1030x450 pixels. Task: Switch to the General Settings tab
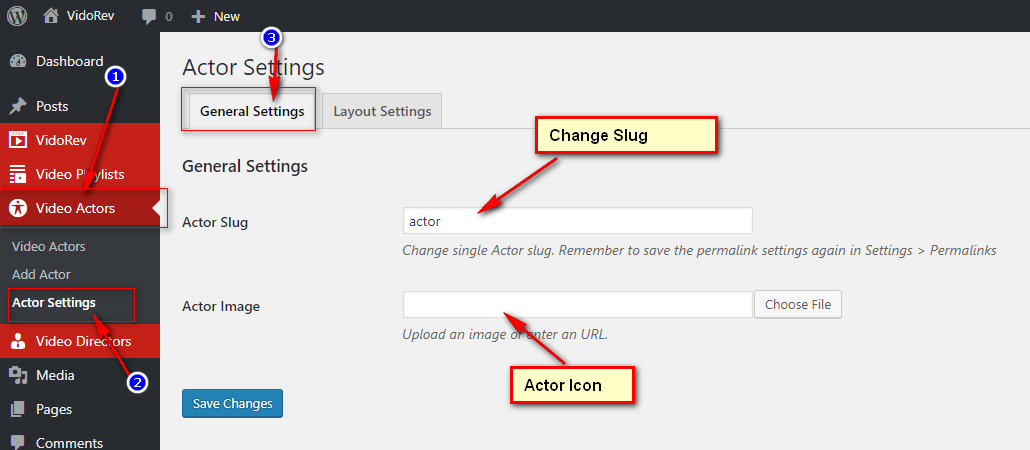[x=252, y=111]
